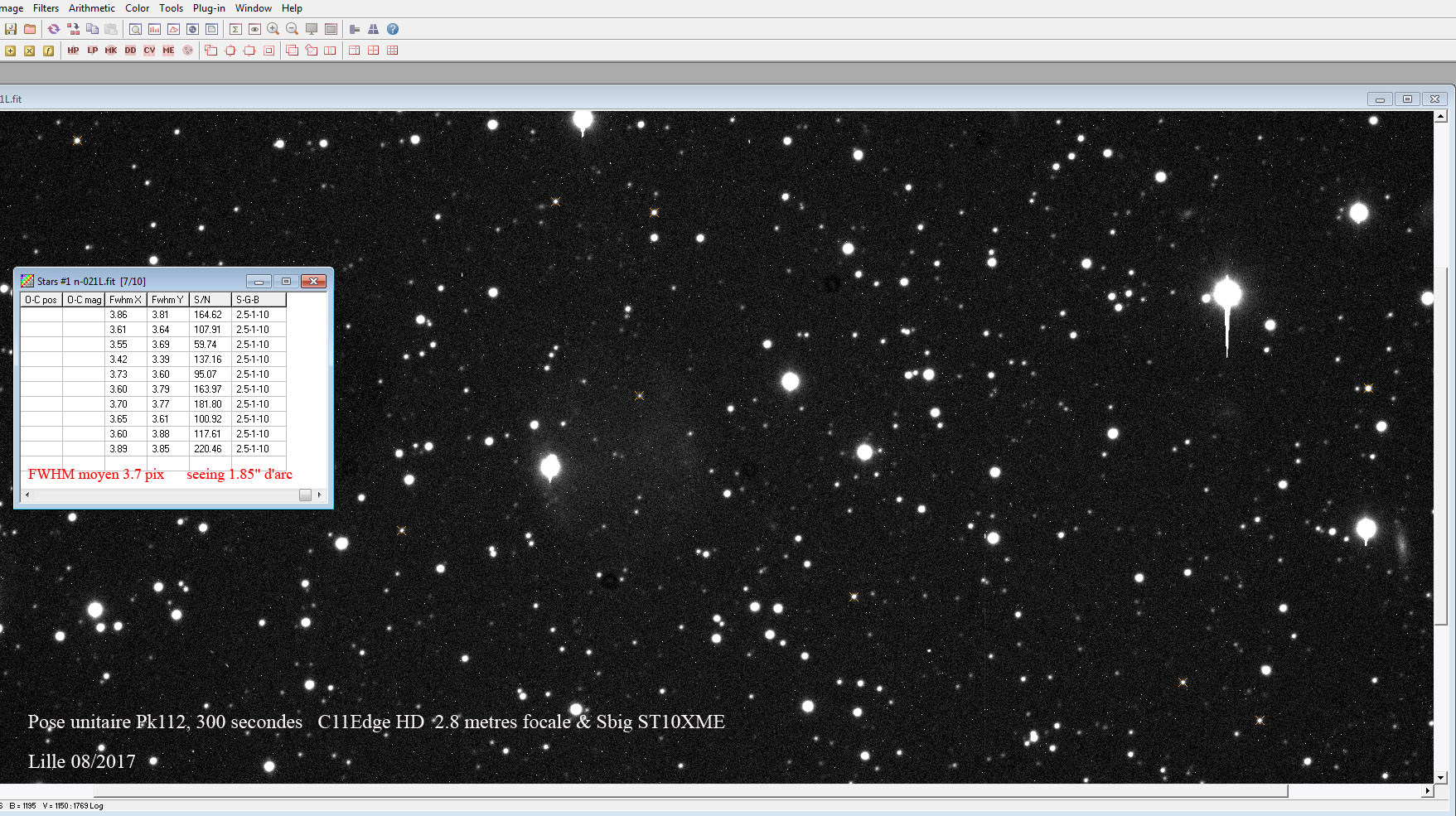This screenshot has height=816, width=1456.
Task: Zoom in with the plus magnifier
Action: (273, 29)
